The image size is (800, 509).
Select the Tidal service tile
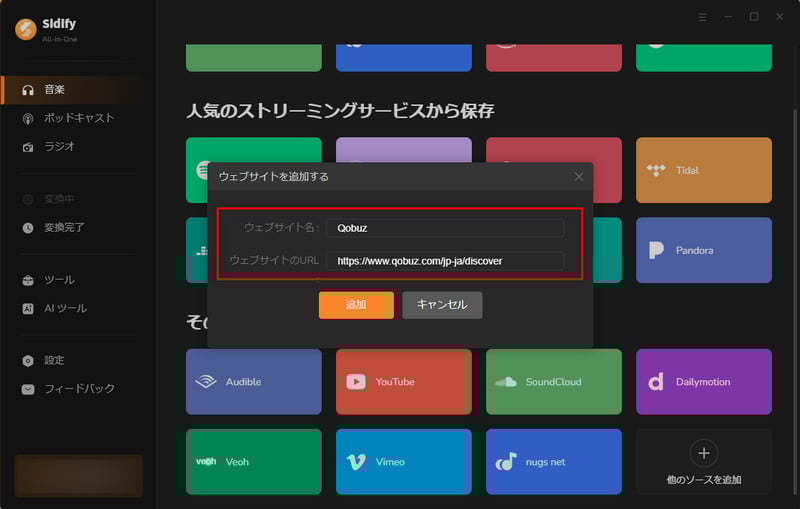[x=704, y=170]
